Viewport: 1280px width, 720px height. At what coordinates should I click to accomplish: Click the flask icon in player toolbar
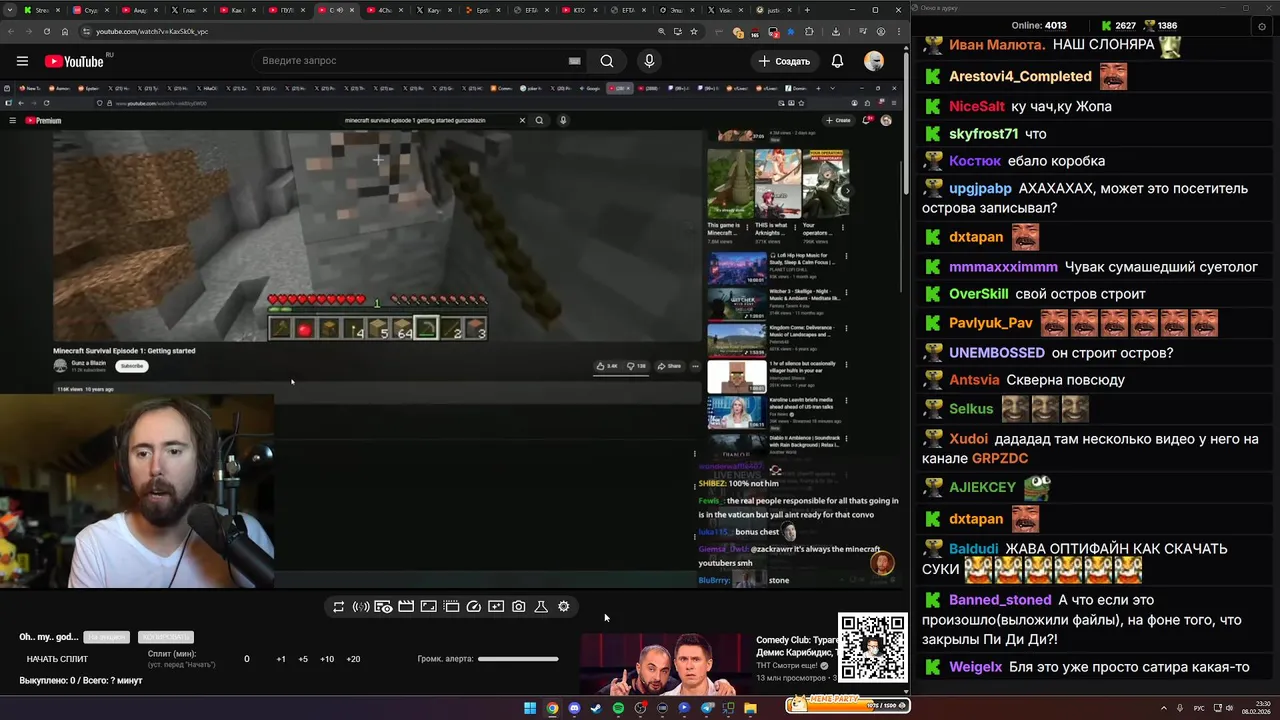541,607
